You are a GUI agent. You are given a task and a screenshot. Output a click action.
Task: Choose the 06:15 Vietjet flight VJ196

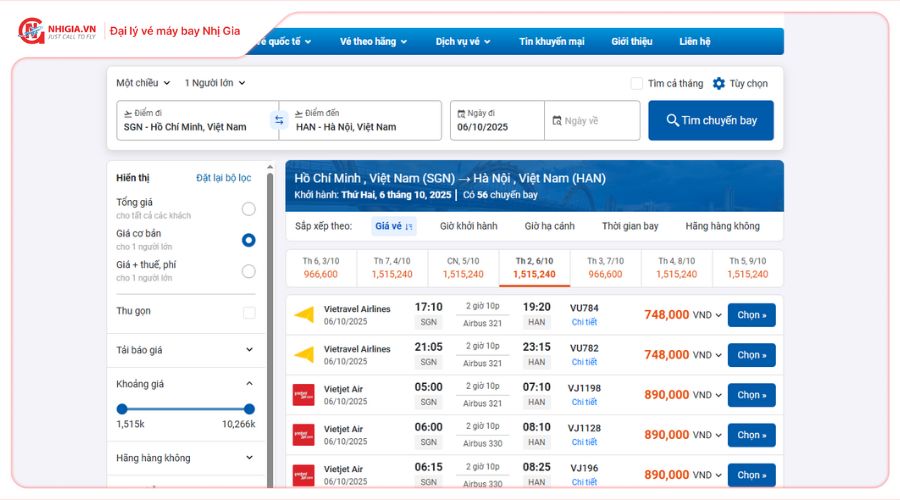pyautogui.click(x=751, y=475)
